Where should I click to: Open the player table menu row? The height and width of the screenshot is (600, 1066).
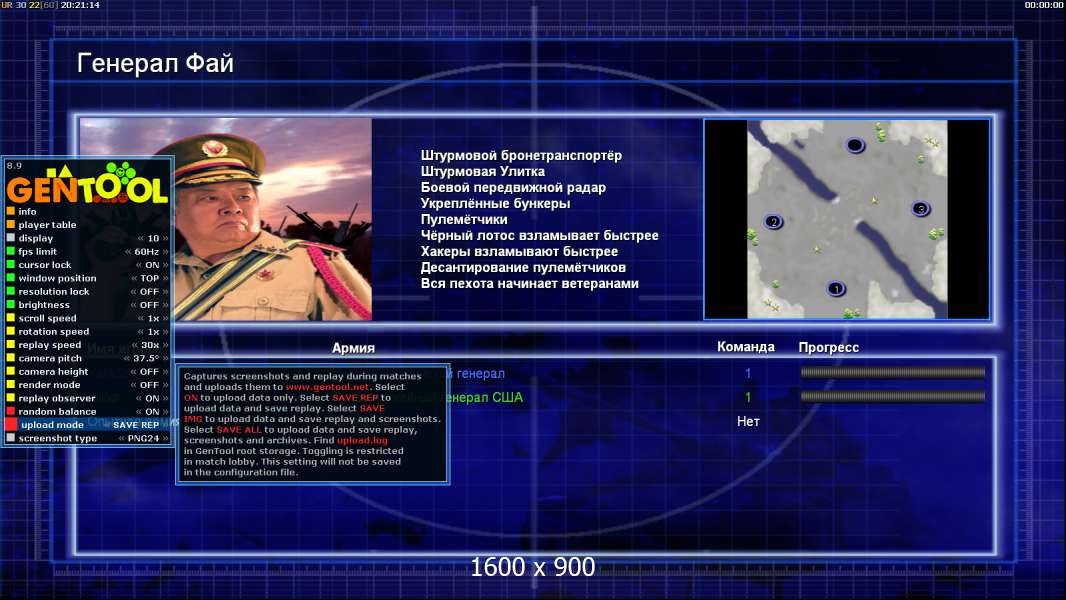tap(87, 224)
